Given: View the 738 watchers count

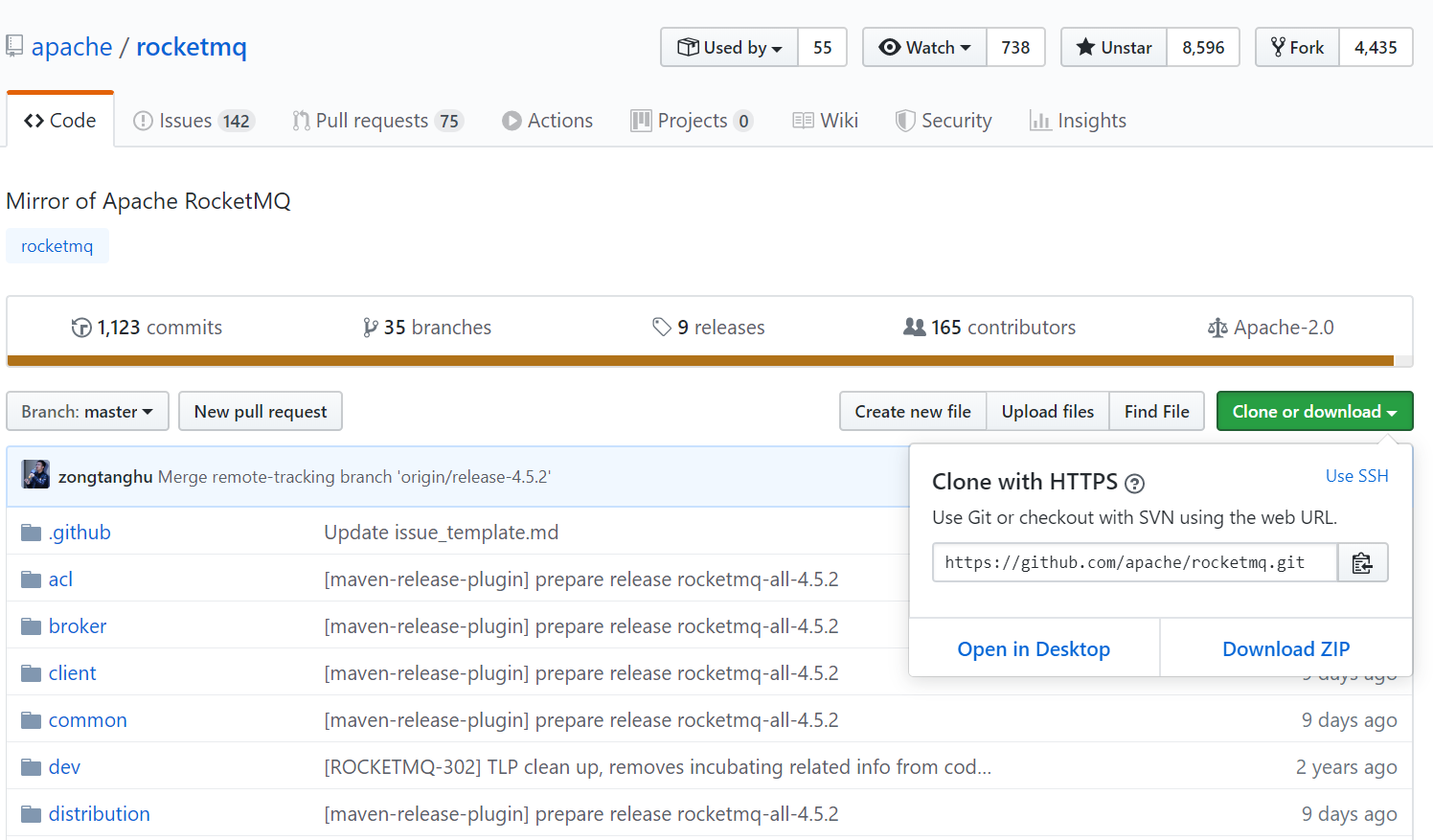Looking at the screenshot, I should pyautogui.click(x=1015, y=47).
